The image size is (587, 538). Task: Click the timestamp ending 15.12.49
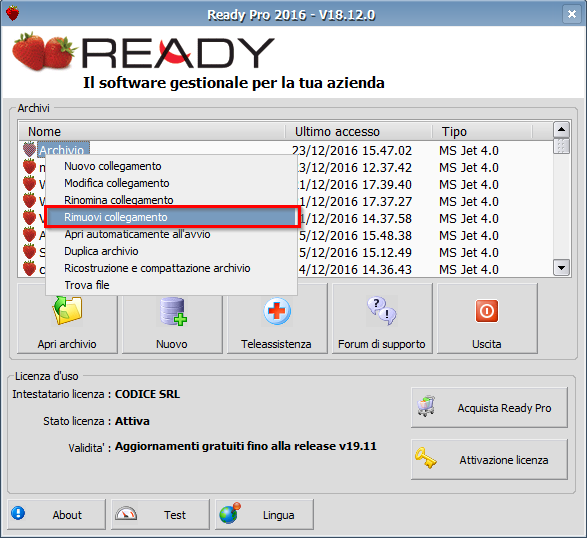(x=355, y=252)
